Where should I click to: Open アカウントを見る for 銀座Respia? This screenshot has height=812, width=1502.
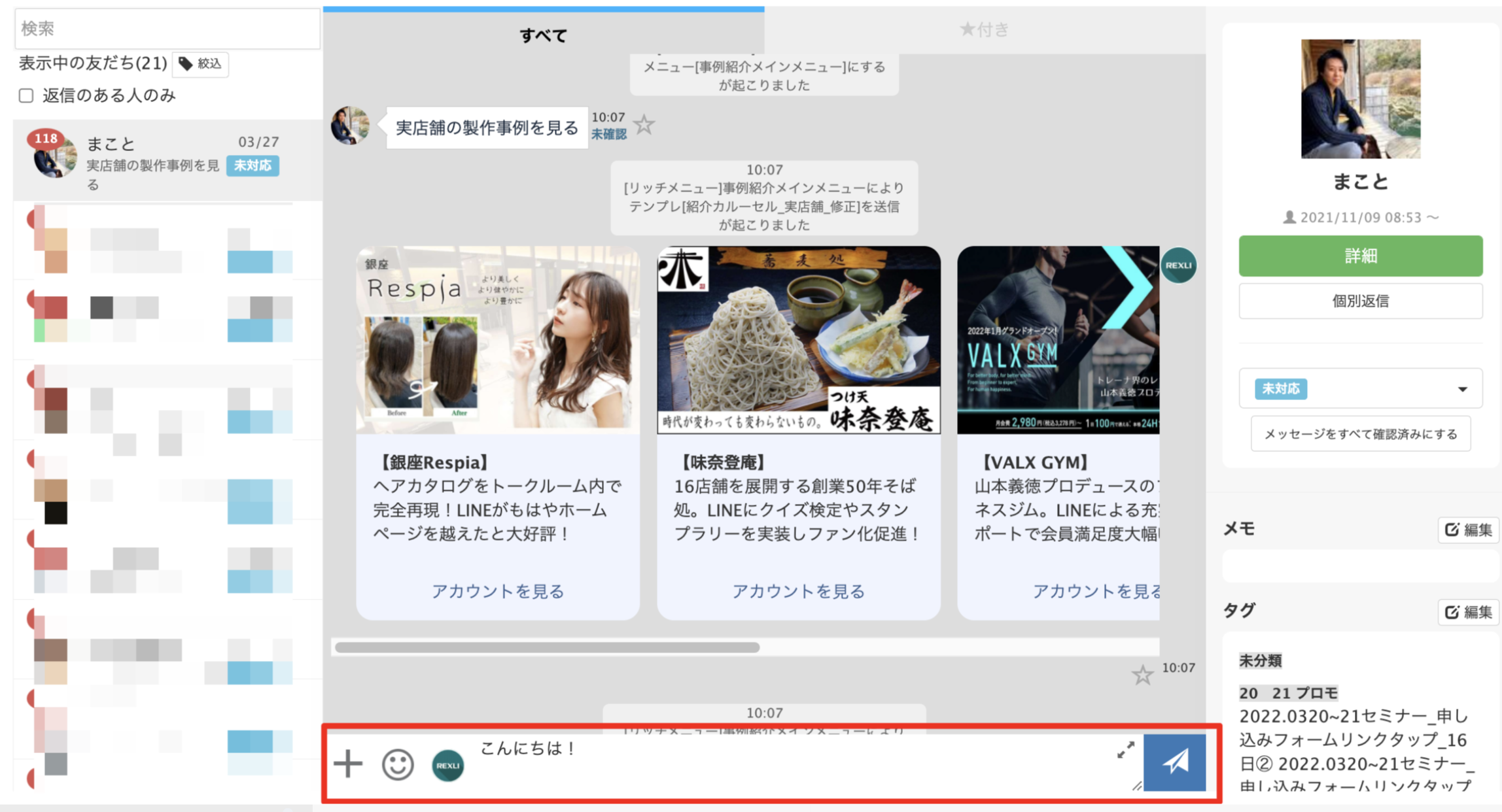497,591
